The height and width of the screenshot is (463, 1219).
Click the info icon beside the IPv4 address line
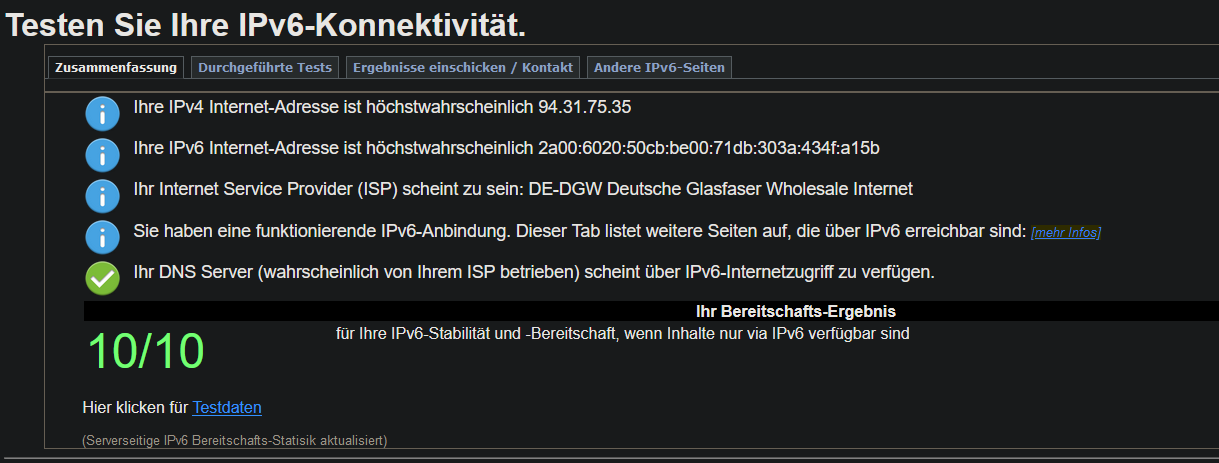102,113
